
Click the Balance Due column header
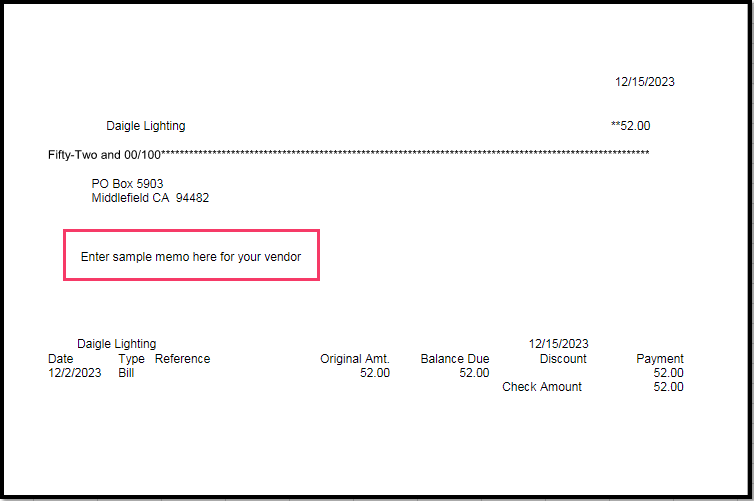pyautogui.click(x=454, y=359)
